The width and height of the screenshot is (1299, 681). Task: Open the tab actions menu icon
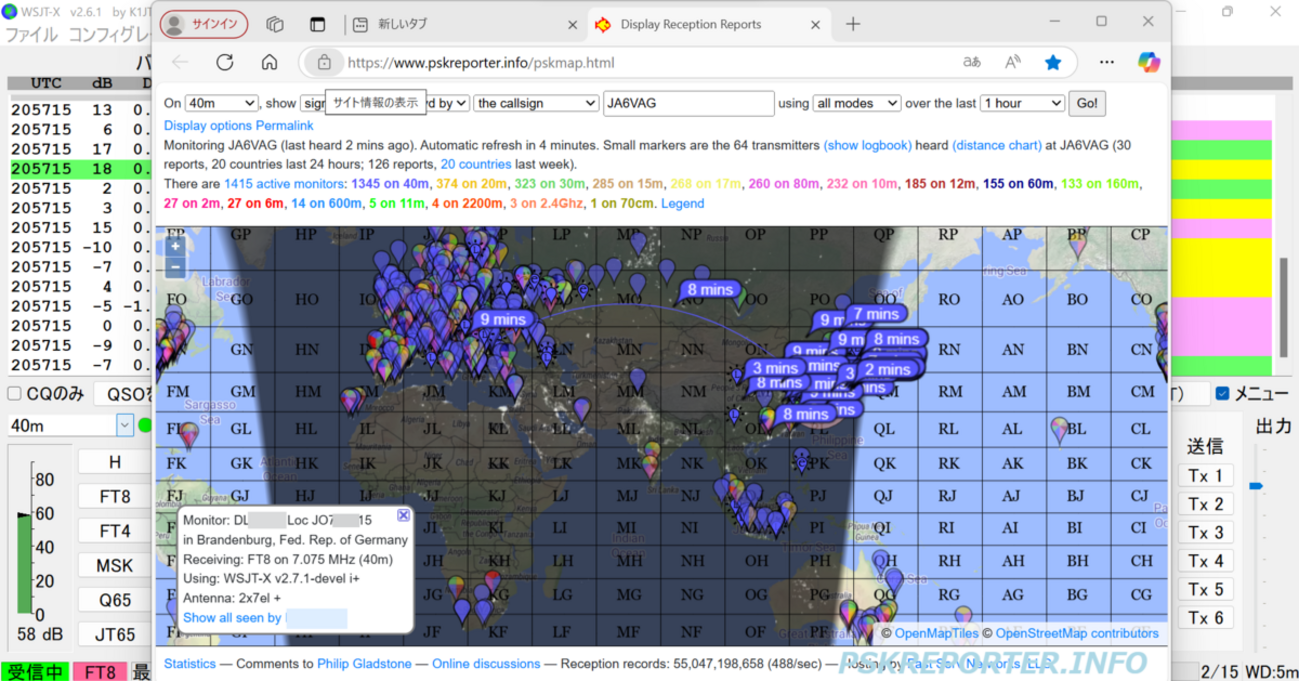[318, 24]
